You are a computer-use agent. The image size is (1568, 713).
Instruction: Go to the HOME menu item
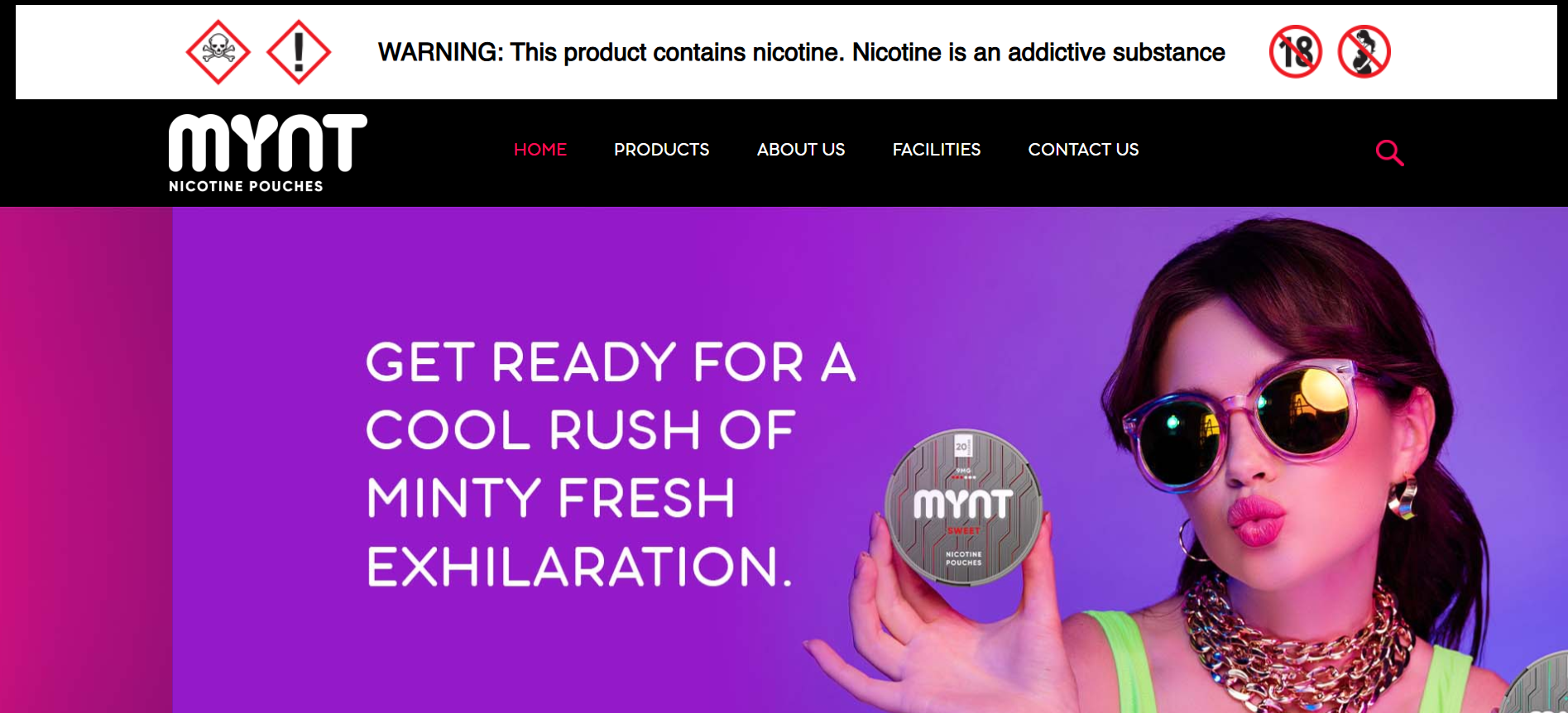tap(540, 150)
